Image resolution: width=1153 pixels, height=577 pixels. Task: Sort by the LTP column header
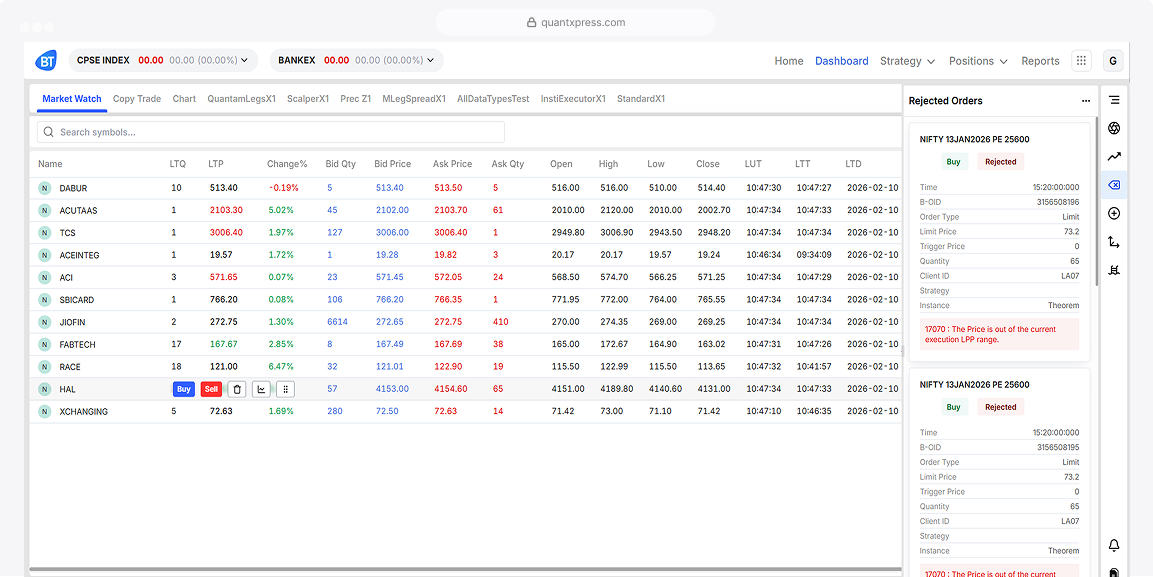point(216,164)
